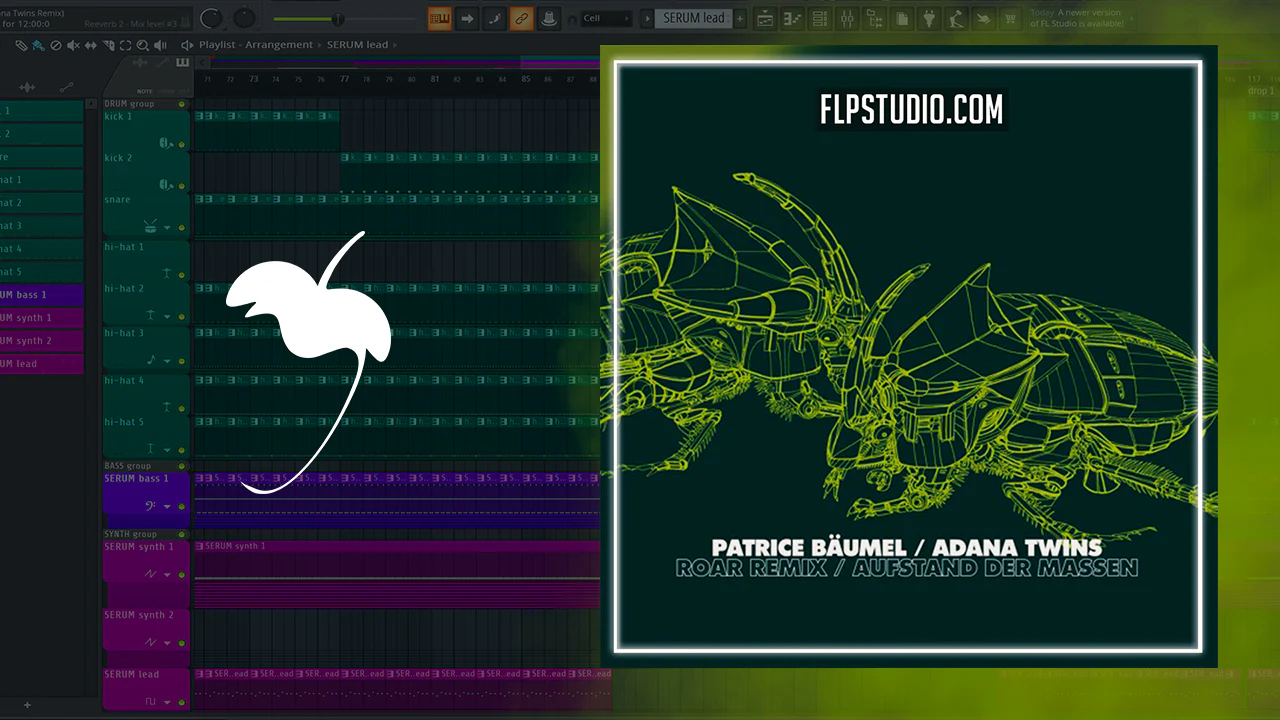The width and height of the screenshot is (1280, 720).
Task: Expand the SERUM synth 2 track arrow
Action: coord(168,642)
